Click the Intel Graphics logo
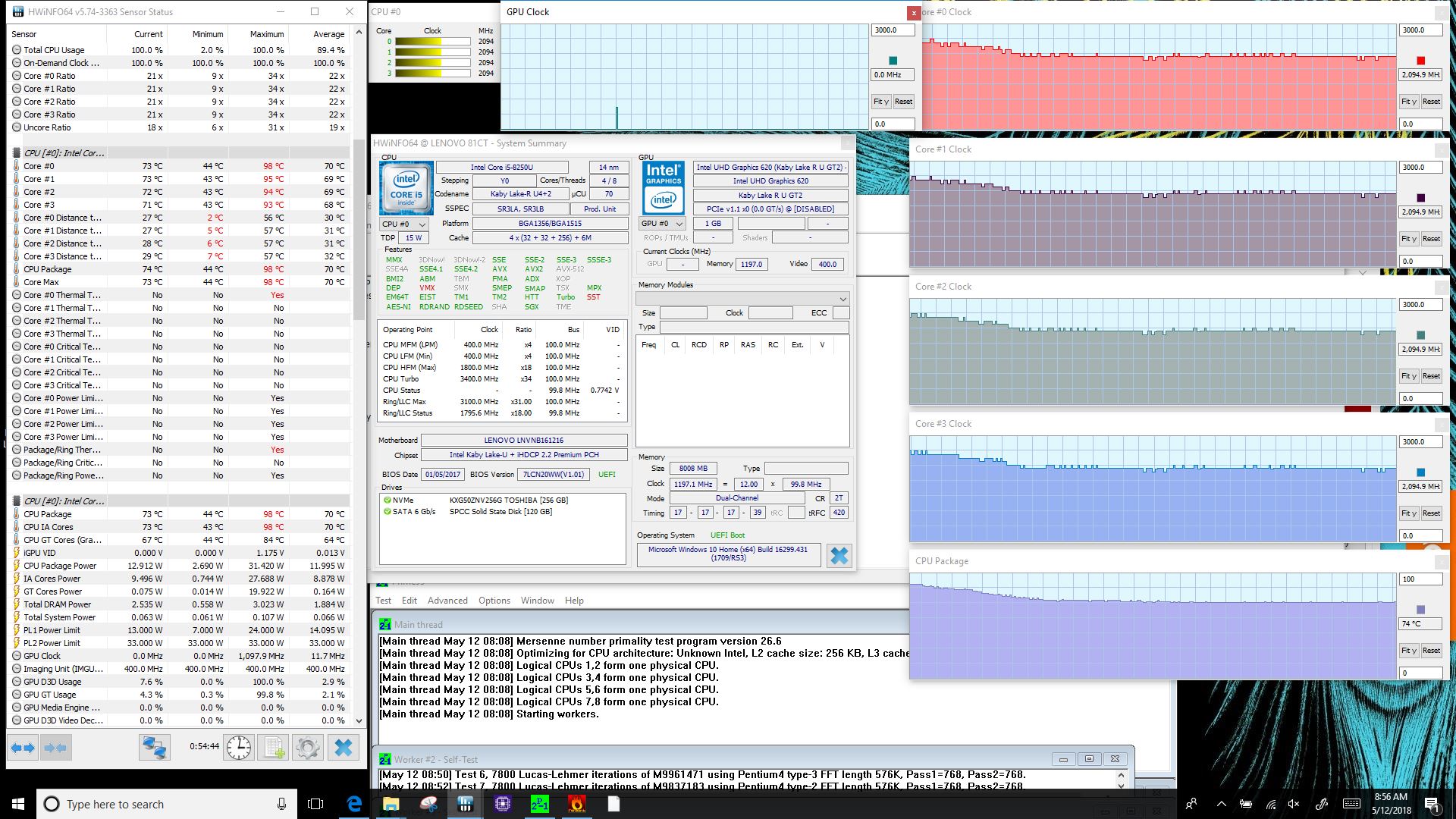Viewport: 1456px width, 819px height. pyautogui.click(x=663, y=187)
